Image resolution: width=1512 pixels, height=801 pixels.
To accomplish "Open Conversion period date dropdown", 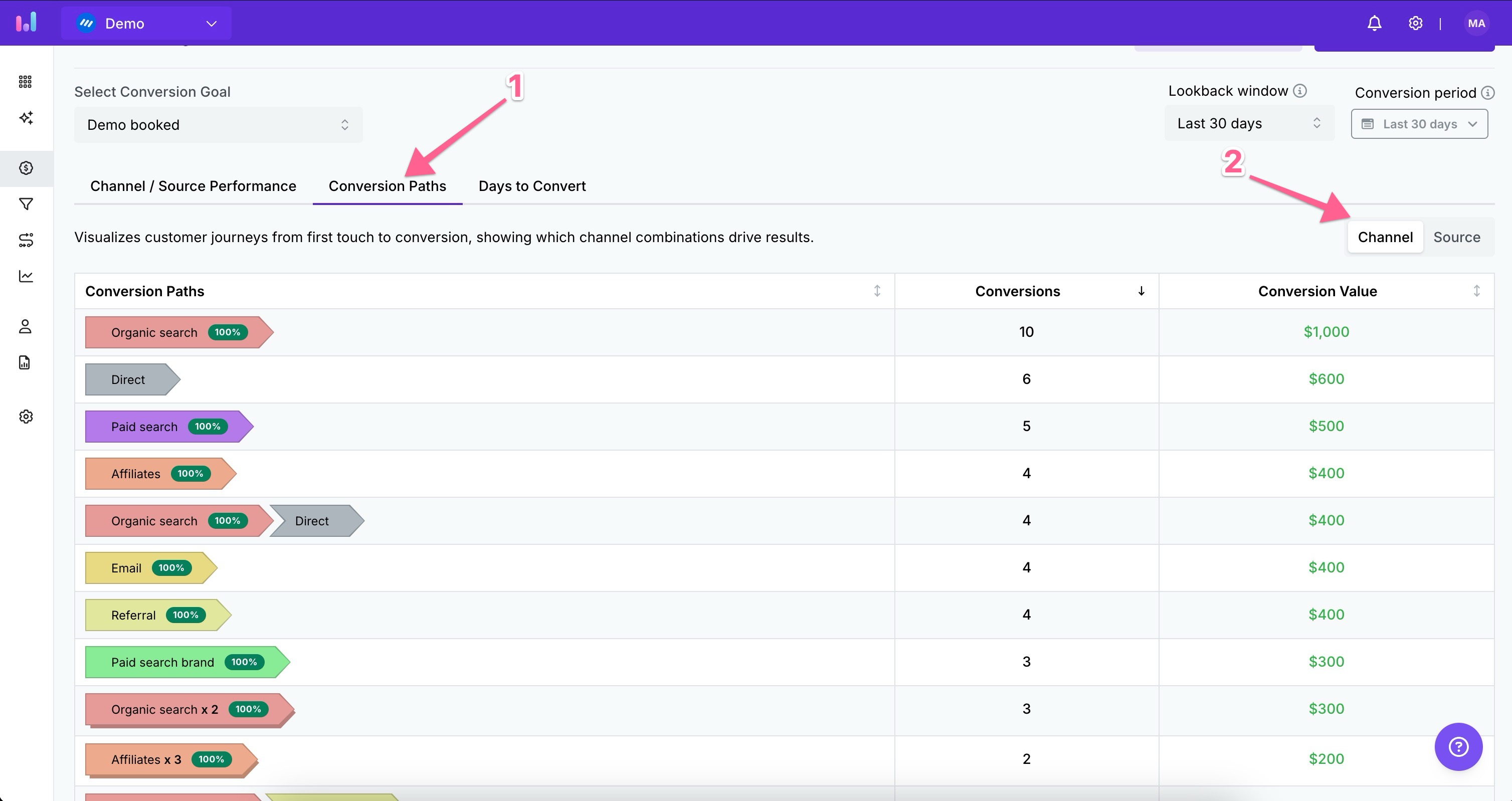I will point(1419,124).
